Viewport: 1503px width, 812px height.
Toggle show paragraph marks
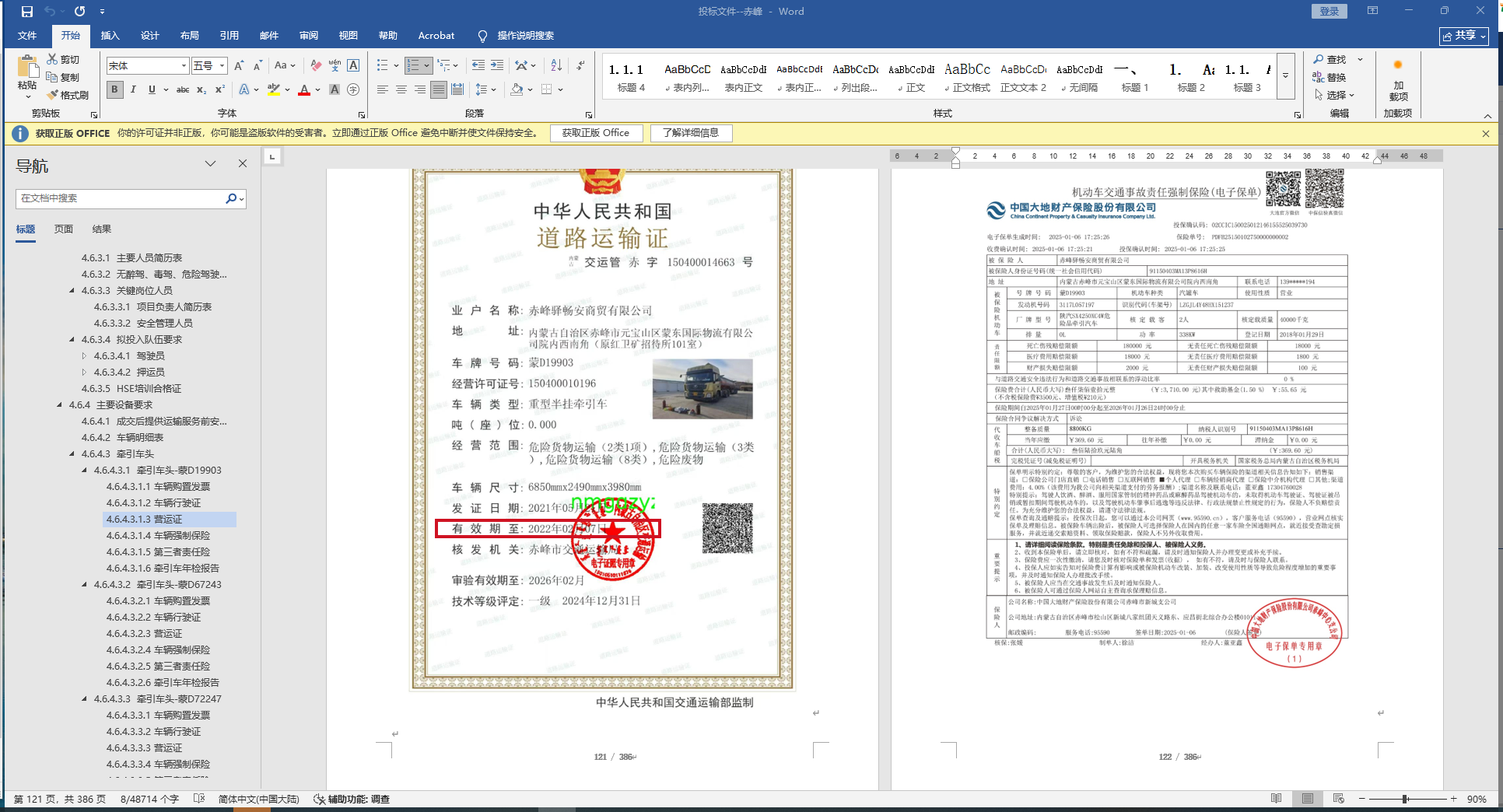[581, 65]
